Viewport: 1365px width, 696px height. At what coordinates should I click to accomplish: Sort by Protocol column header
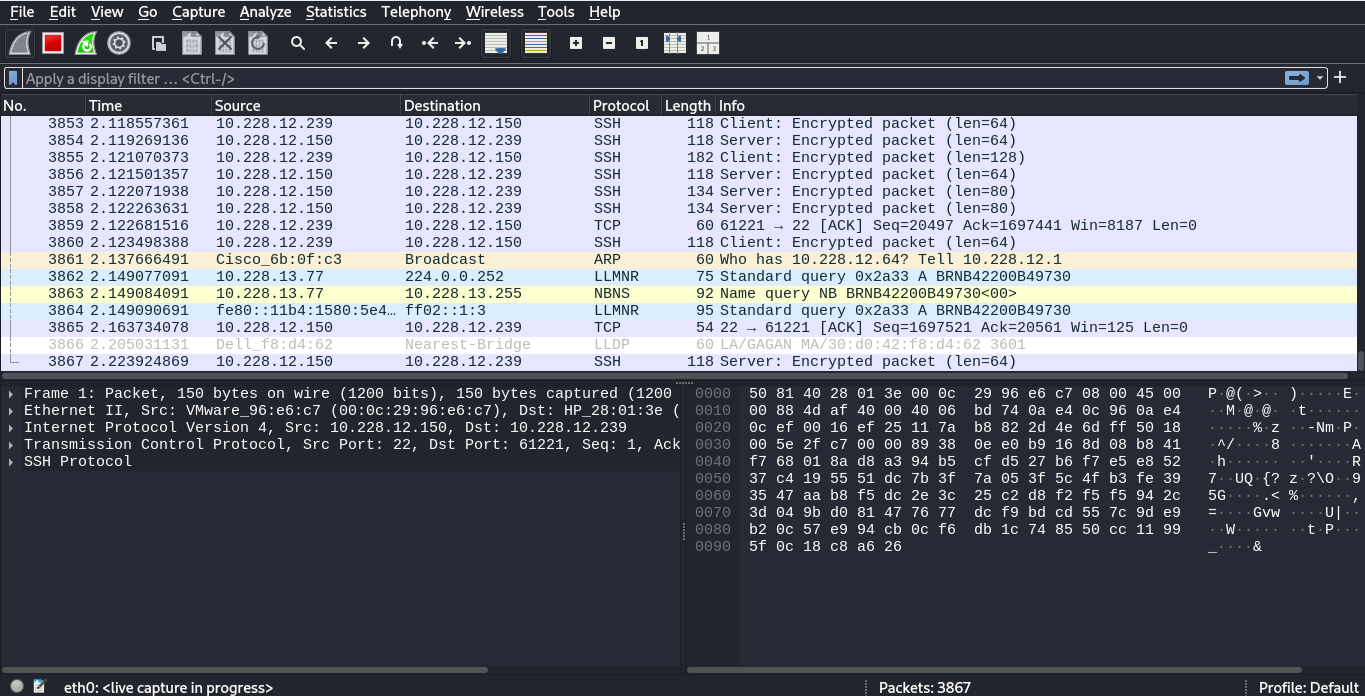626,105
